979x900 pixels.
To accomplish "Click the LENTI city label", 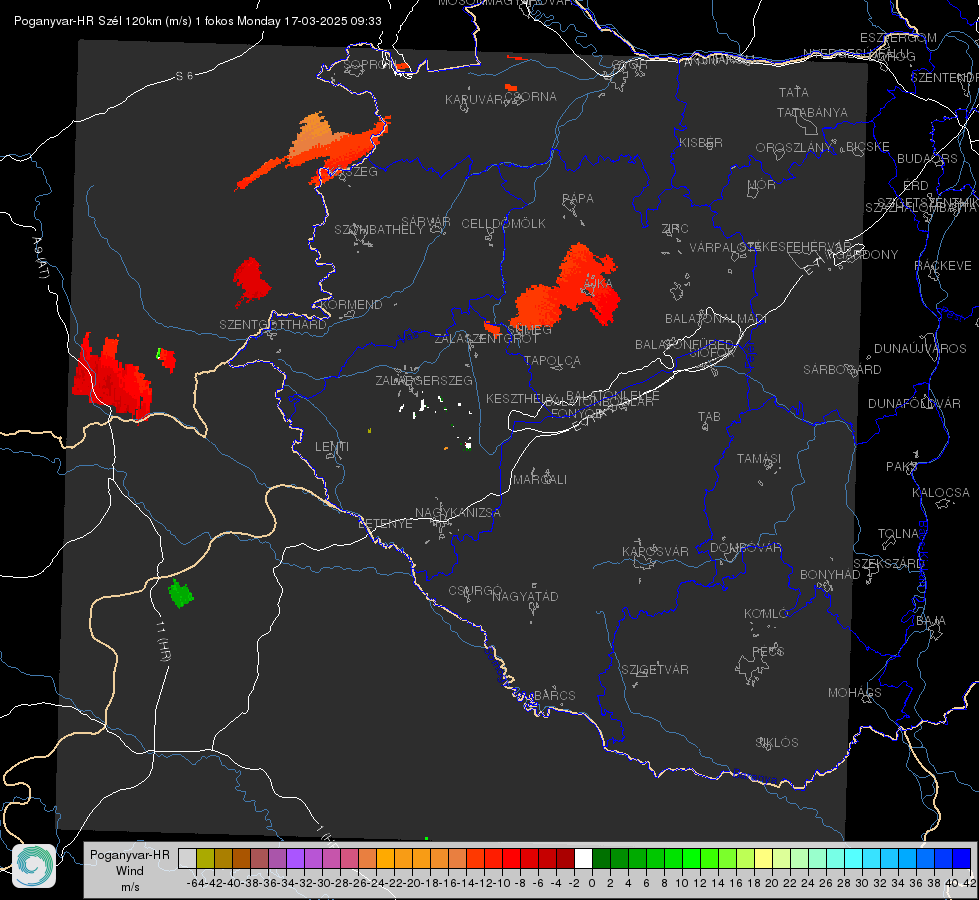I will coord(332,447).
